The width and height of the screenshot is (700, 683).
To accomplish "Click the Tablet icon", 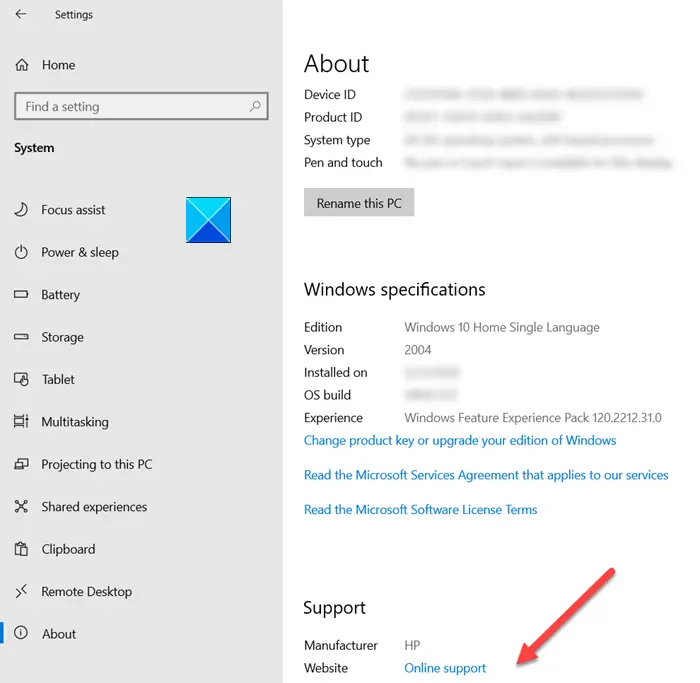I will coord(21,379).
